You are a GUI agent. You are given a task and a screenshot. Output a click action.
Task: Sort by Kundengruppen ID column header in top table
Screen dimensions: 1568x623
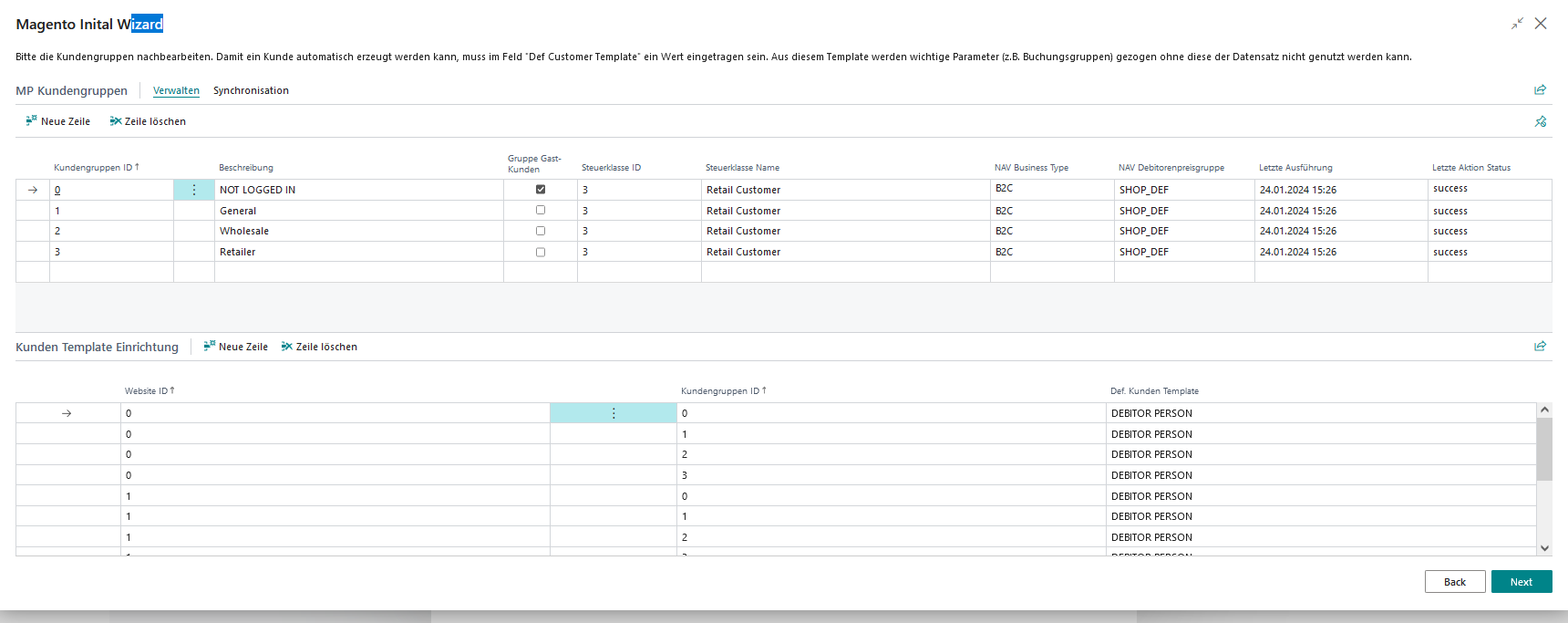click(96, 168)
